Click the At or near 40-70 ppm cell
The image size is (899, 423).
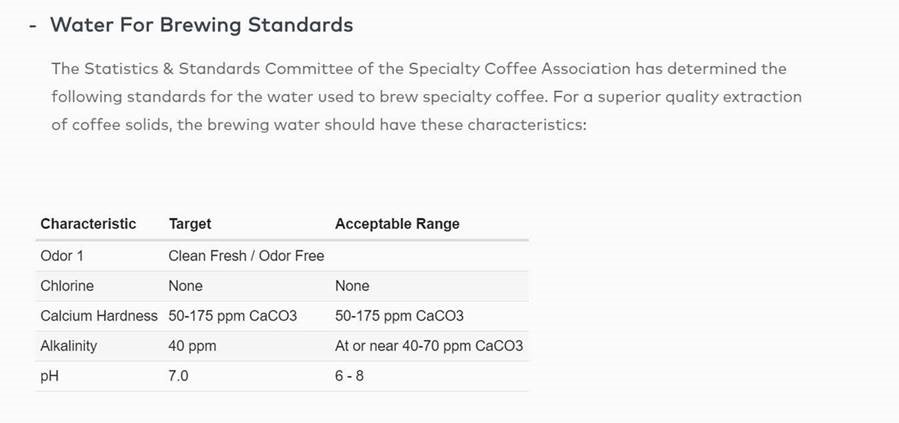(429, 346)
